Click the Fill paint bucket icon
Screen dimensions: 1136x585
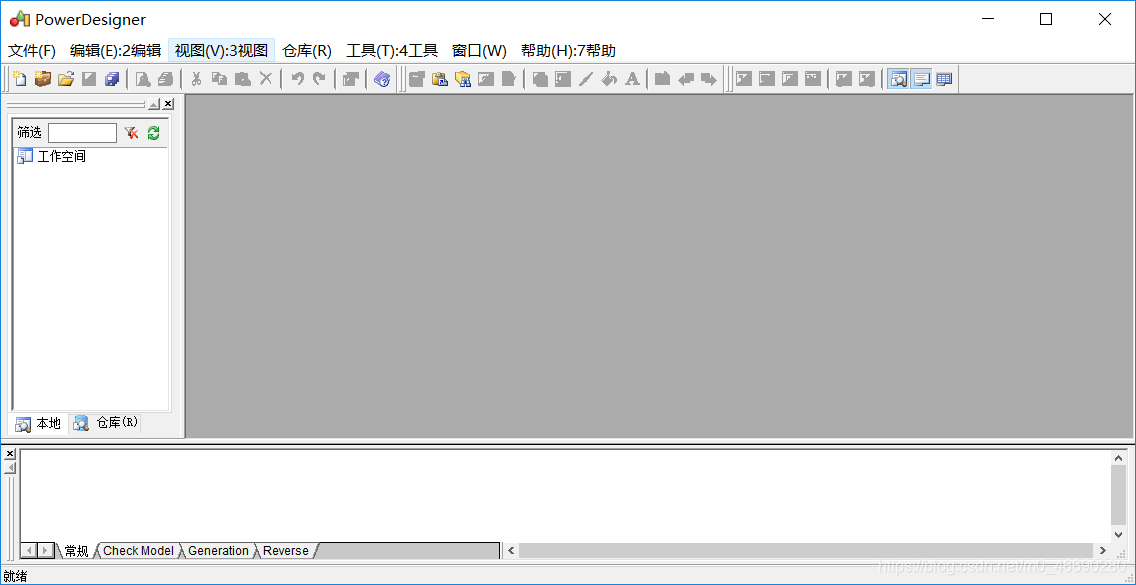(x=609, y=79)
